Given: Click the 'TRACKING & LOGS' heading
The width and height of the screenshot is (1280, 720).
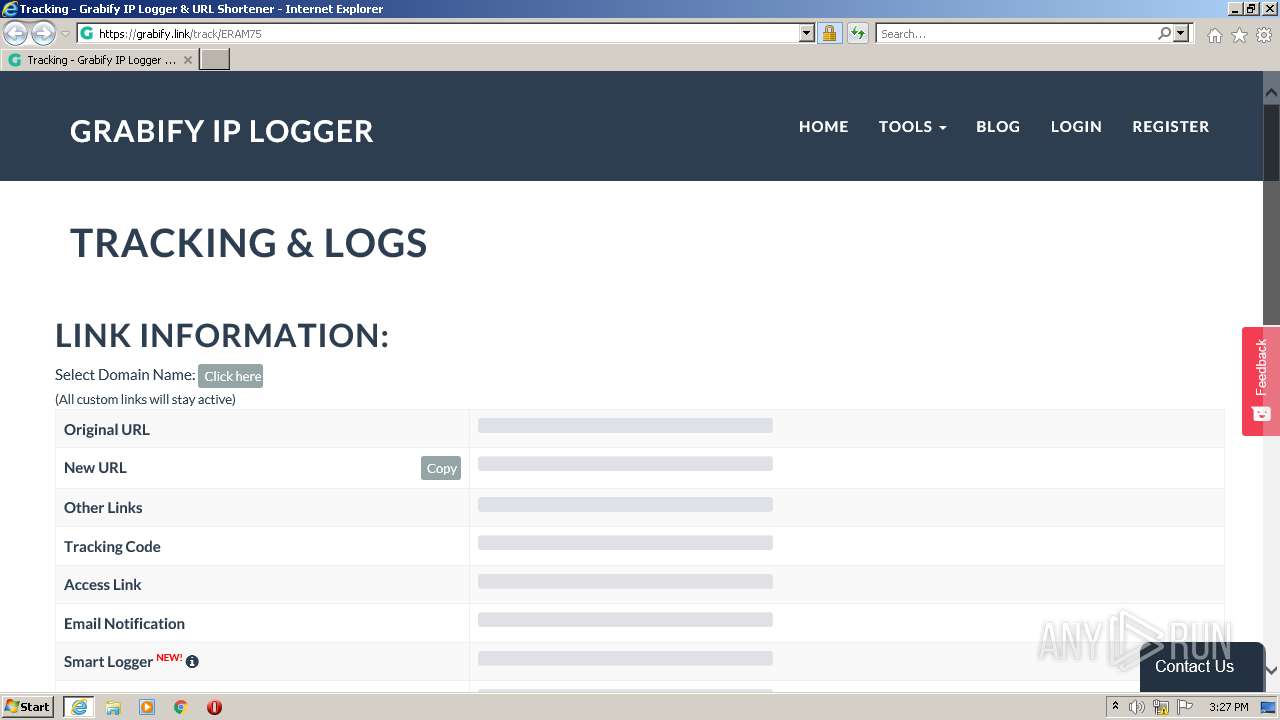Looking at the screenshot, I should tap(249, 243).
